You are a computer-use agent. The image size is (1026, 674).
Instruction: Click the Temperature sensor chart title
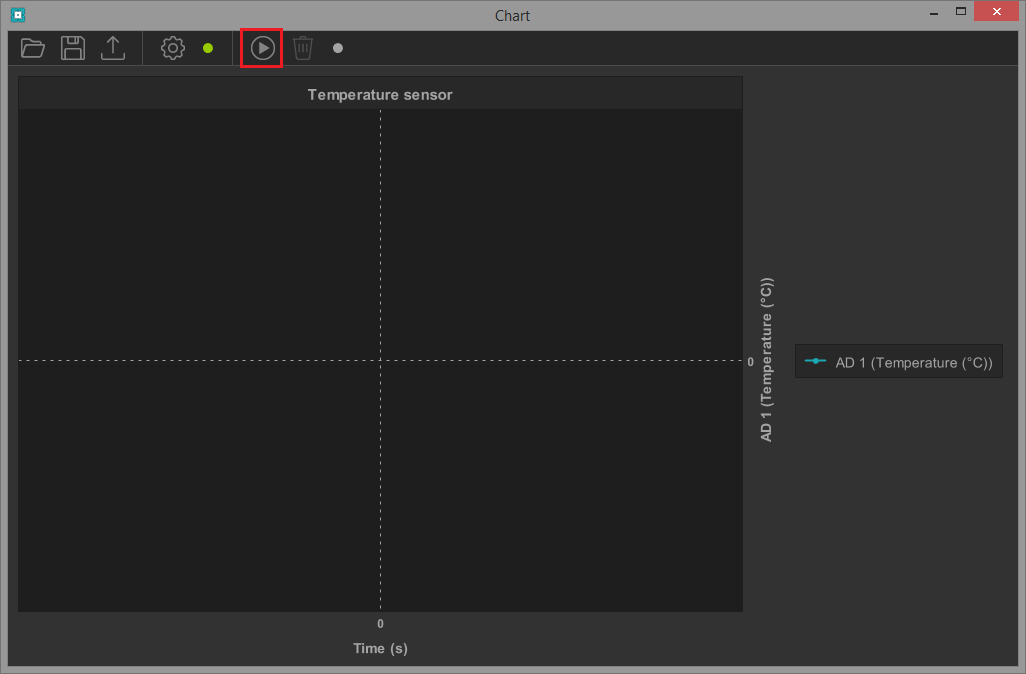[380, 95]
